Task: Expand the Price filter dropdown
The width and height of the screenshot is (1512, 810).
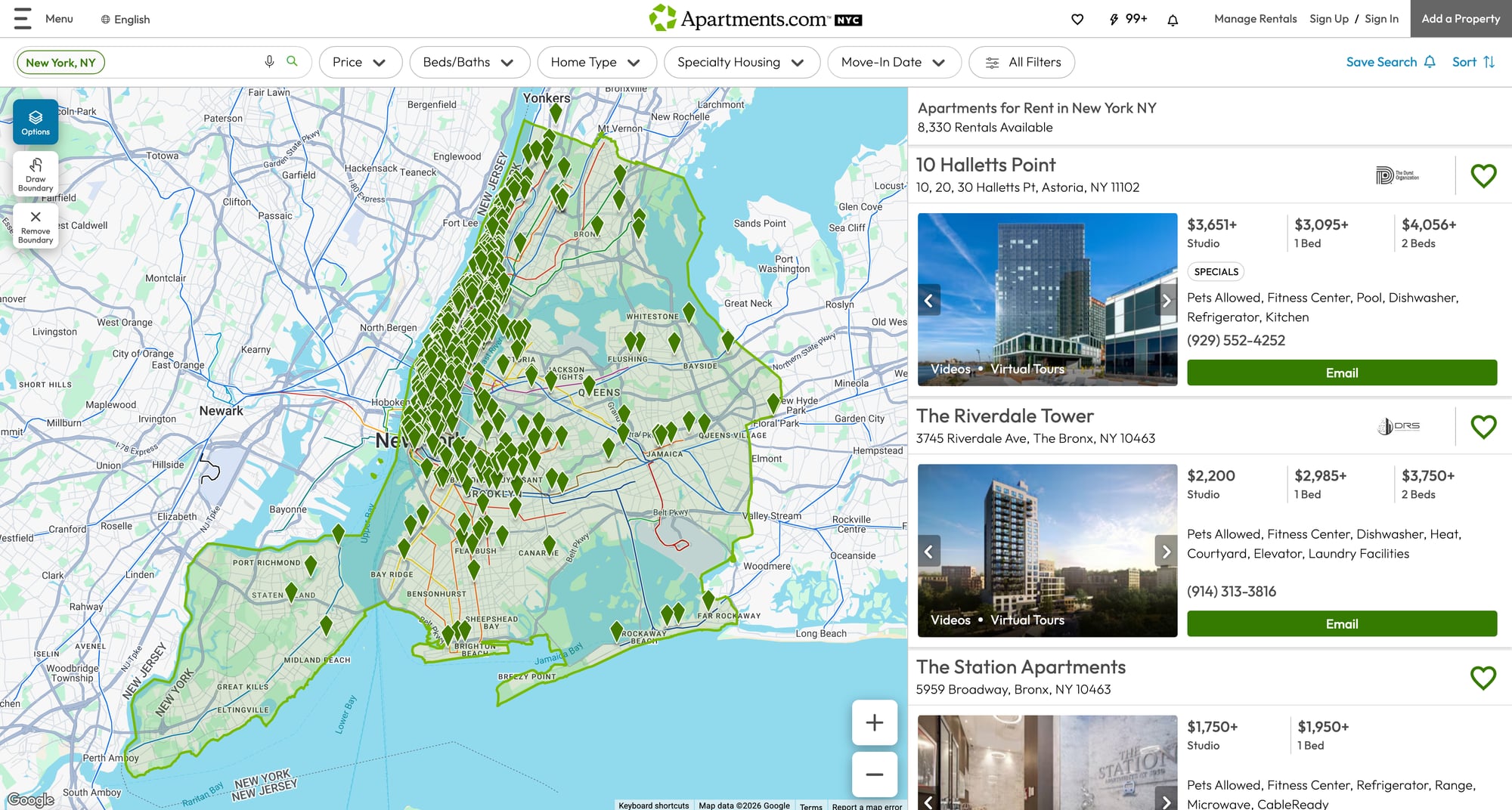Action: (x=359, y=62)
